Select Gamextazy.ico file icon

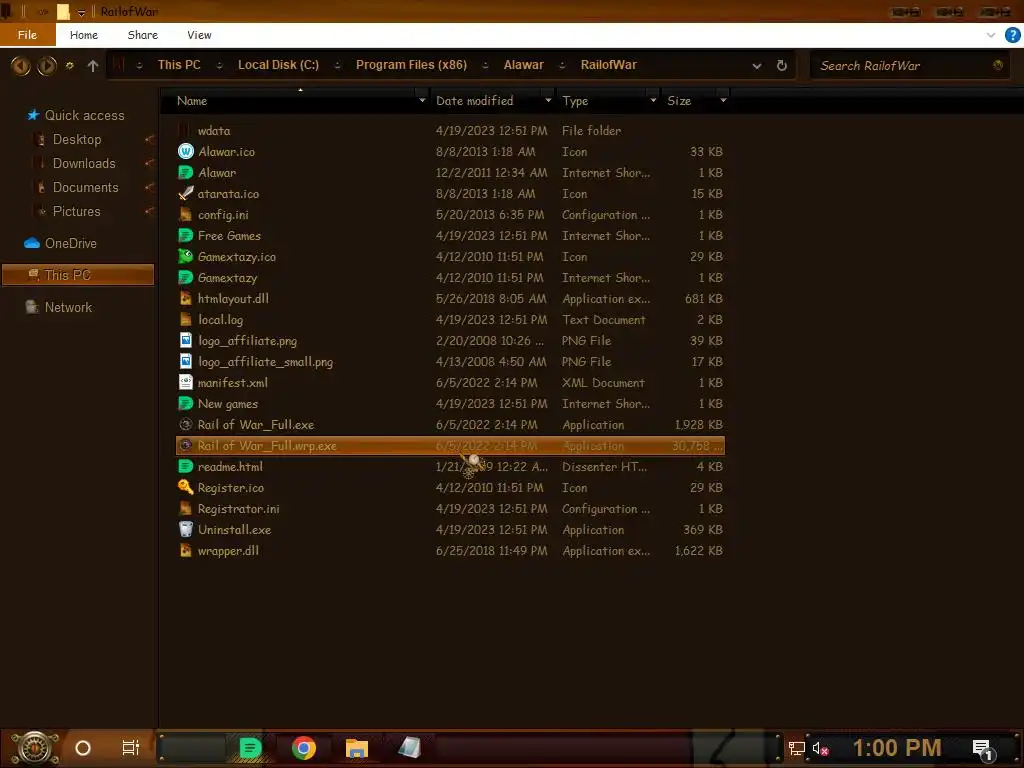pos(185,257)
